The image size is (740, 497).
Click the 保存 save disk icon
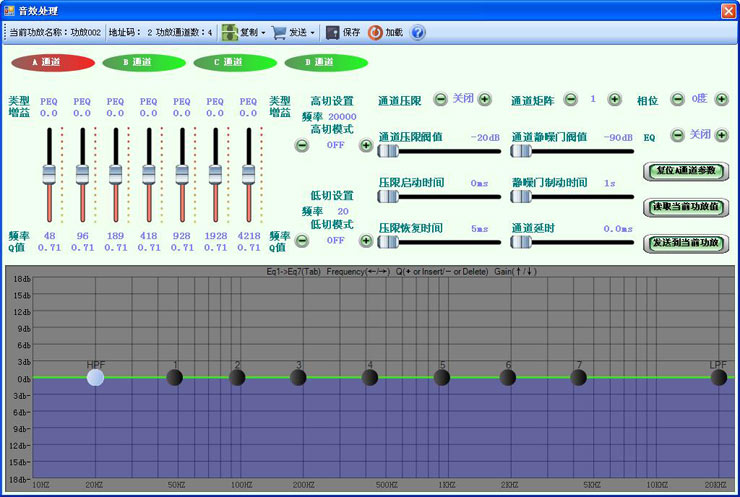(333, 33)
